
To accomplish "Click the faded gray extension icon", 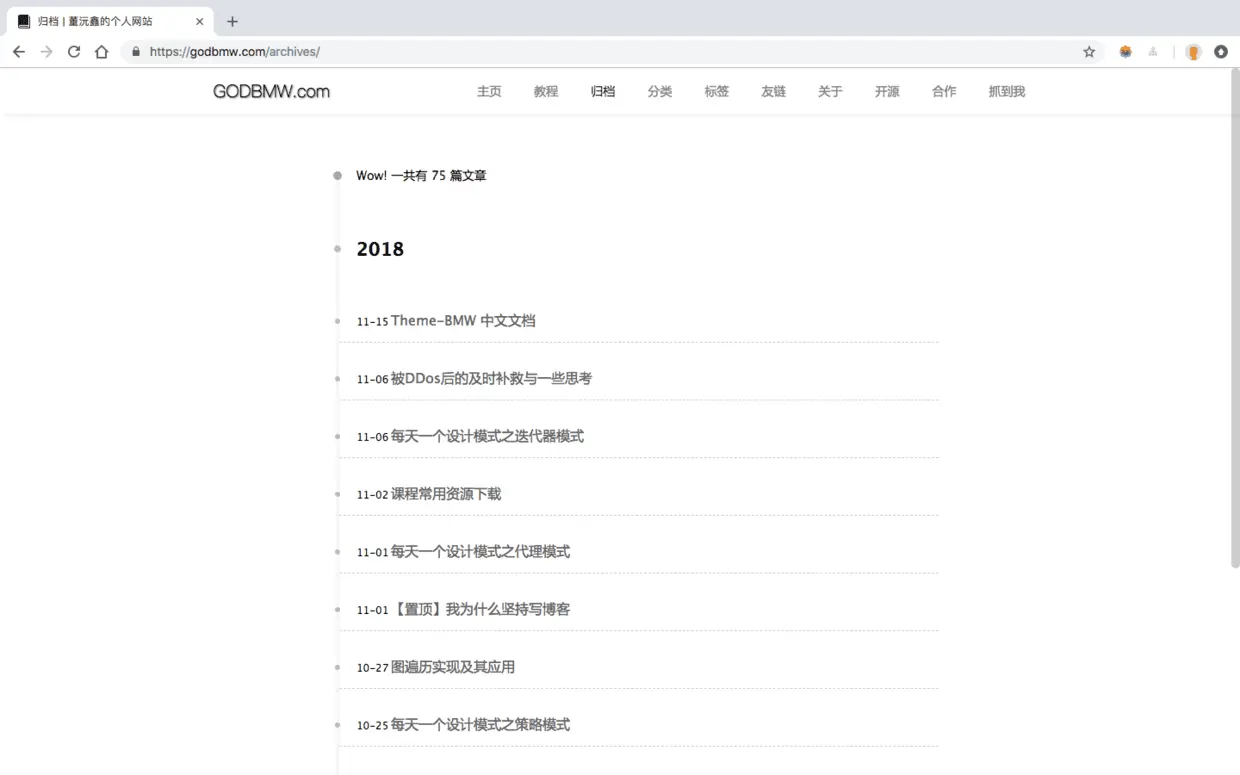I will click(x=1153, y=52).
